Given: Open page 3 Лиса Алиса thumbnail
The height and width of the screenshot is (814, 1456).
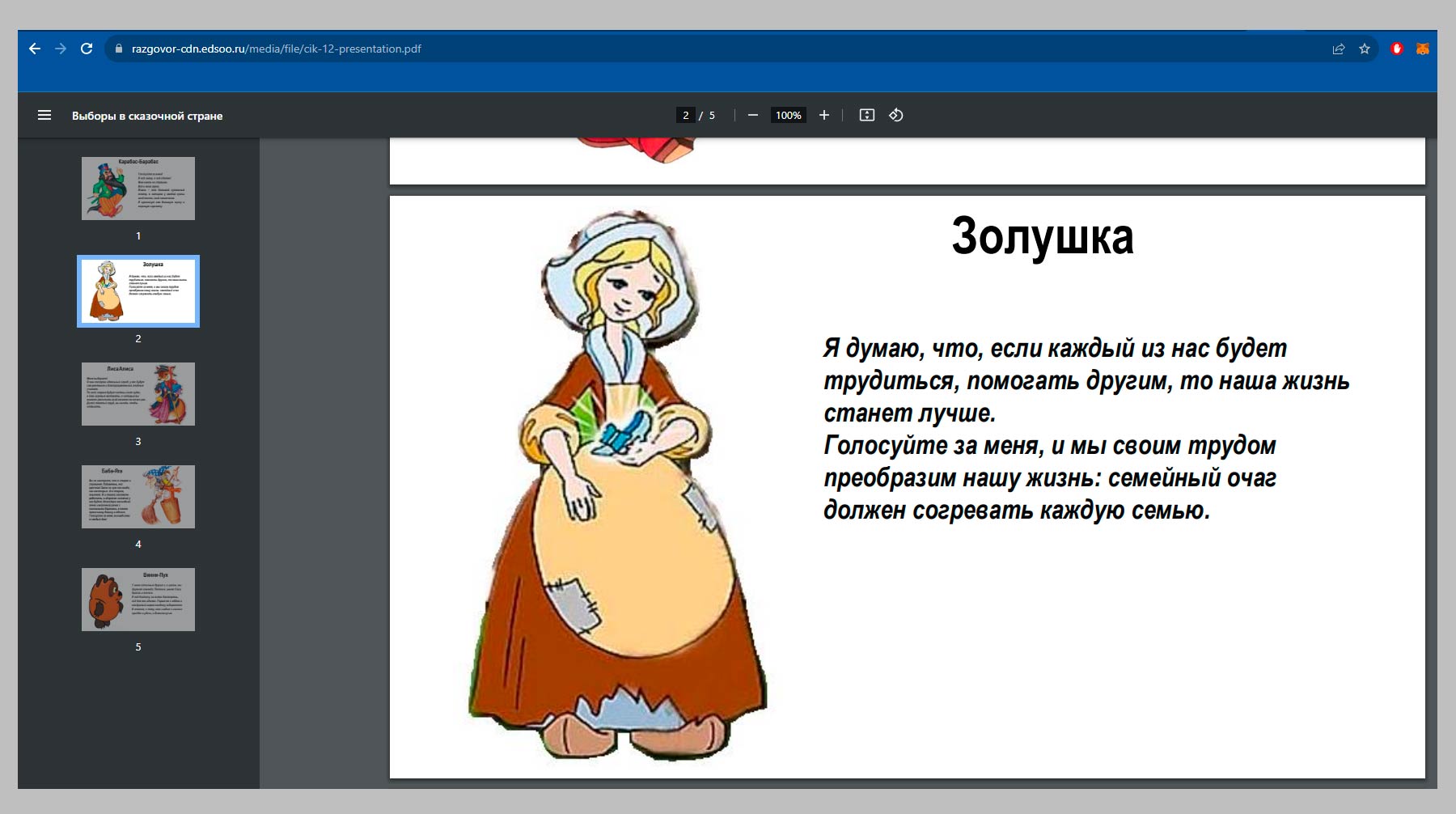Looking at the screenshot, I should point(138,394).
